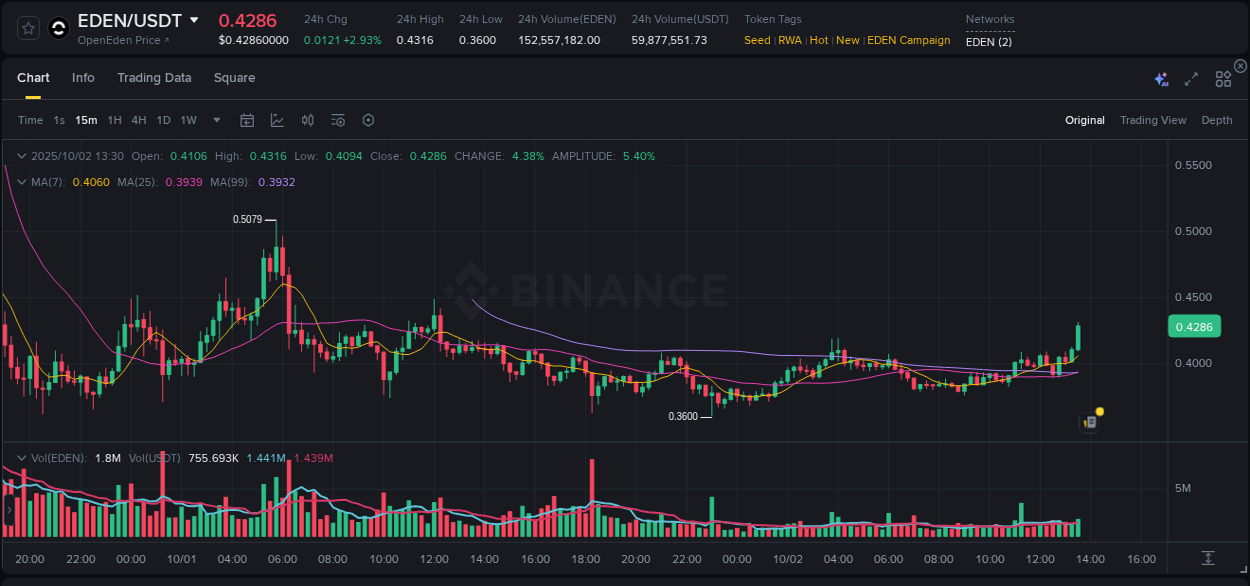Click the candlestick style icon

tap(307, 120)
